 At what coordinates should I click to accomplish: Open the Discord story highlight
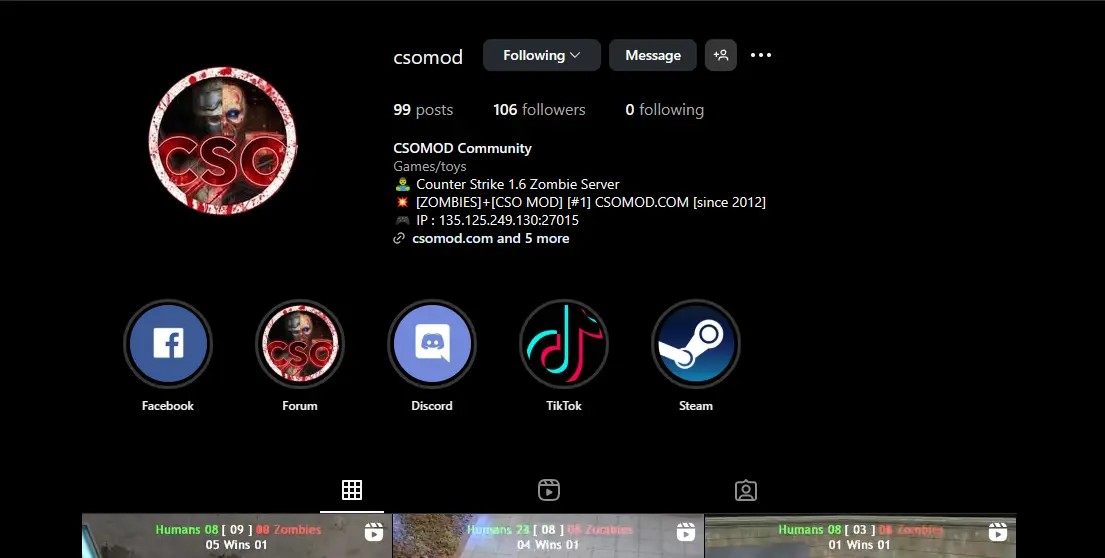click(x=432, y=344)
